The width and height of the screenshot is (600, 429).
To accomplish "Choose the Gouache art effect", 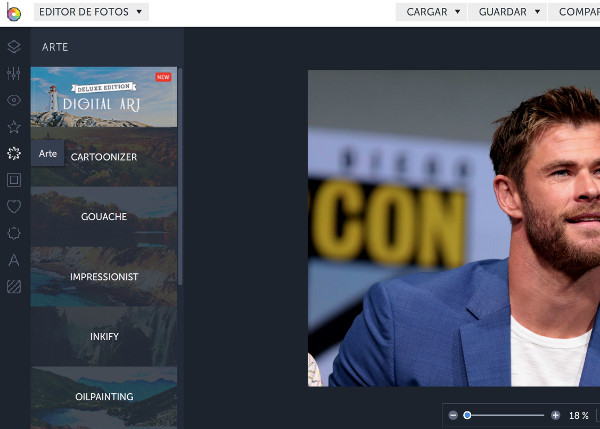I will pos(104,216).
